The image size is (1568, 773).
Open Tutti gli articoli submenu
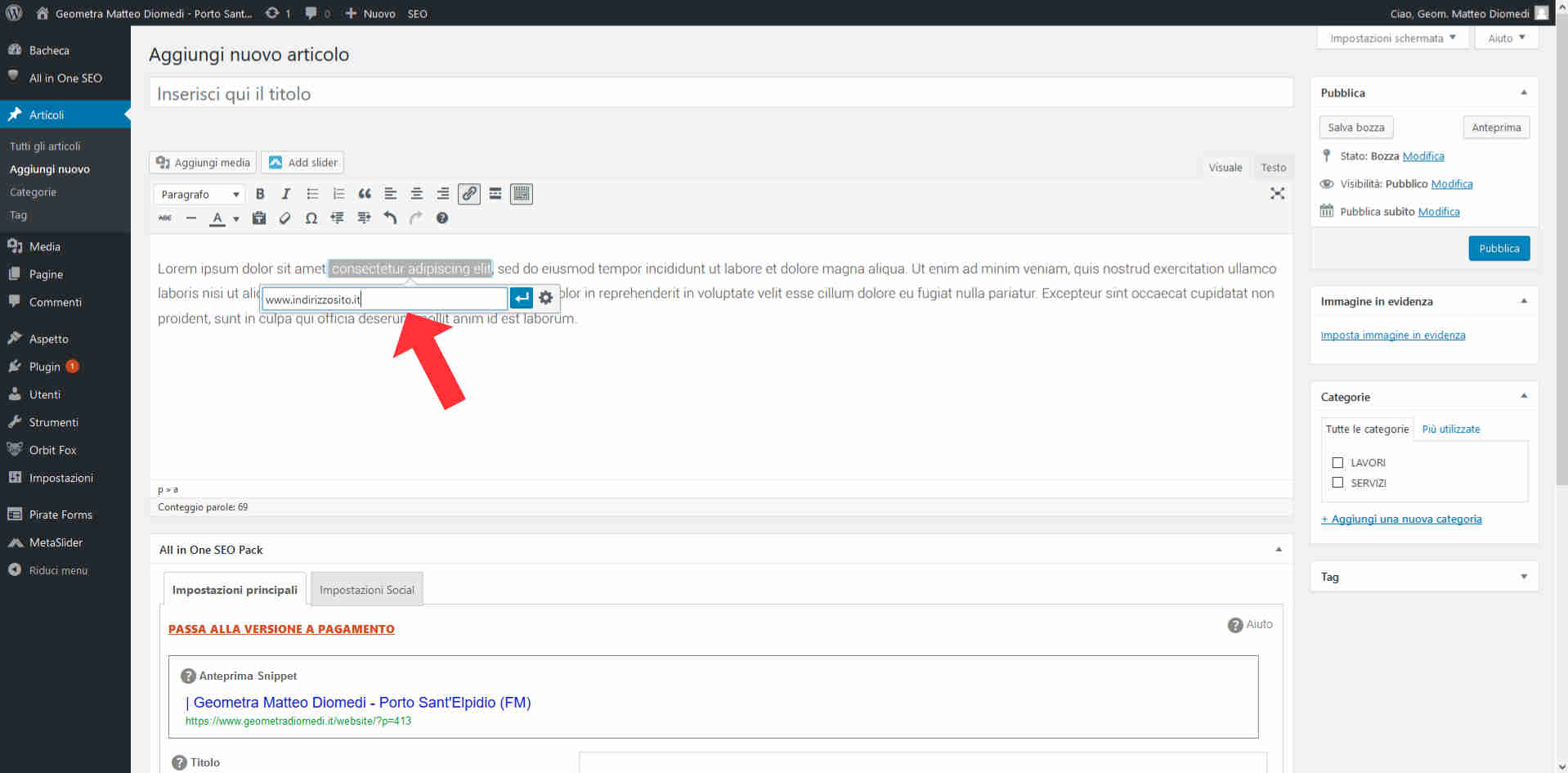coord(45,146)
